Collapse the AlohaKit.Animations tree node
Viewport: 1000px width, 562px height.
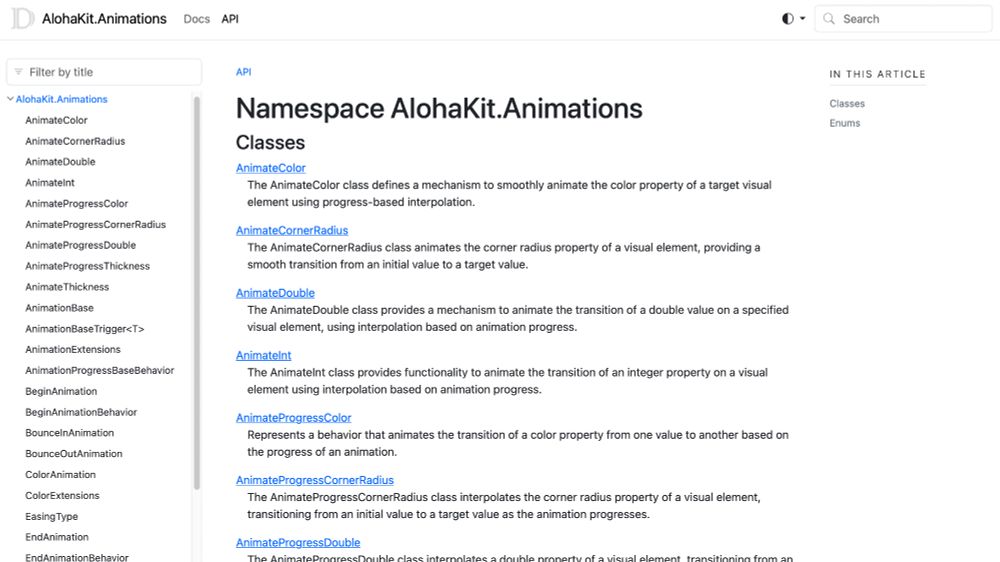tap(10, 99)
